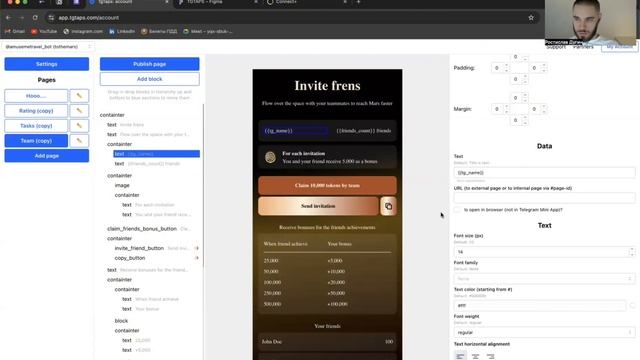640x360 pixels.
Task: Click Send invitation button in preview
Action: [318, 206]
